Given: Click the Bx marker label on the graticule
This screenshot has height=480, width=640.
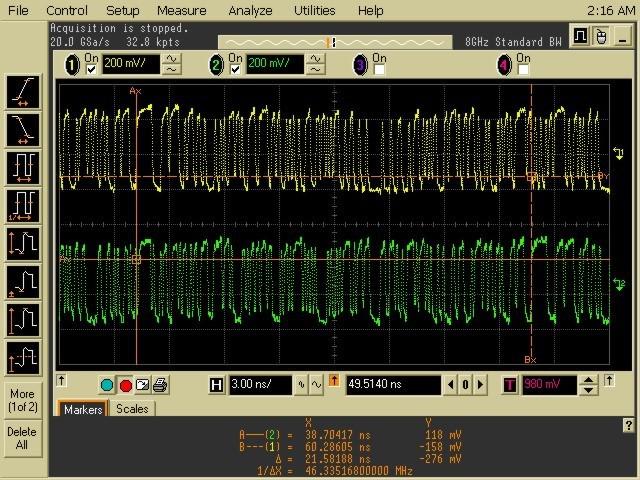Looking at the screenshot, I should click(530, 360).
